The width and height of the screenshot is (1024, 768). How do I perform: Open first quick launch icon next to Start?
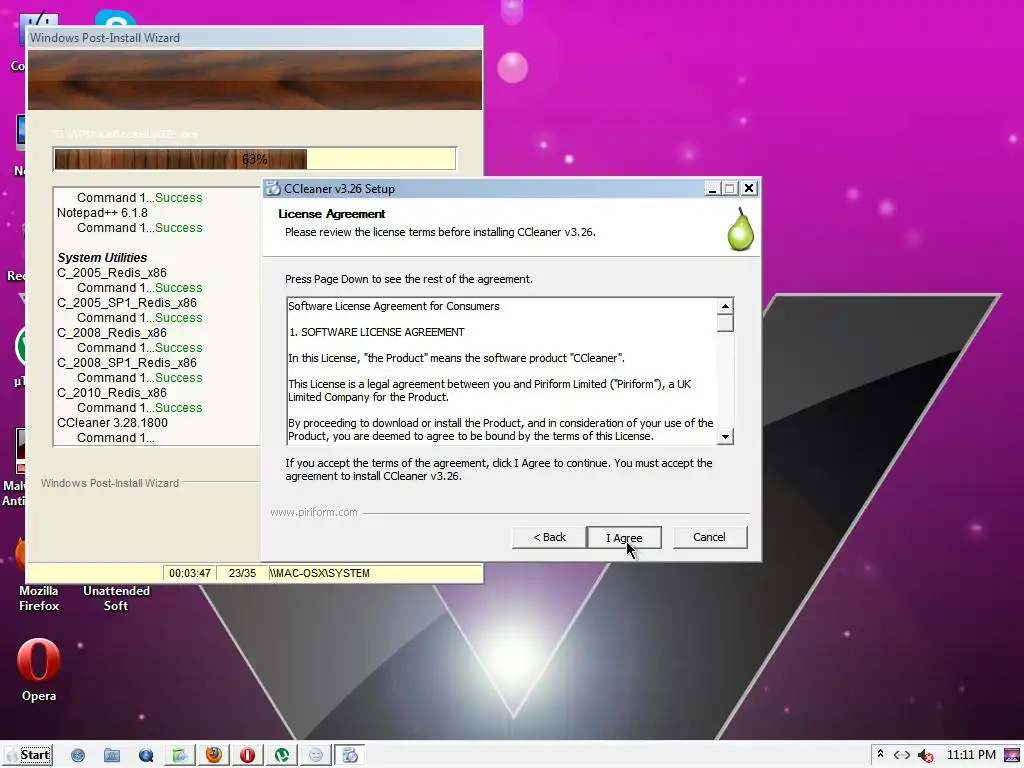[x=78, y=756]
